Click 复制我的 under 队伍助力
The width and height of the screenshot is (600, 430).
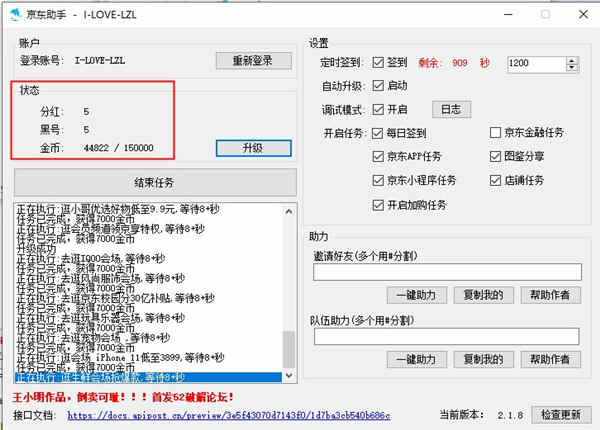(484, 359)
